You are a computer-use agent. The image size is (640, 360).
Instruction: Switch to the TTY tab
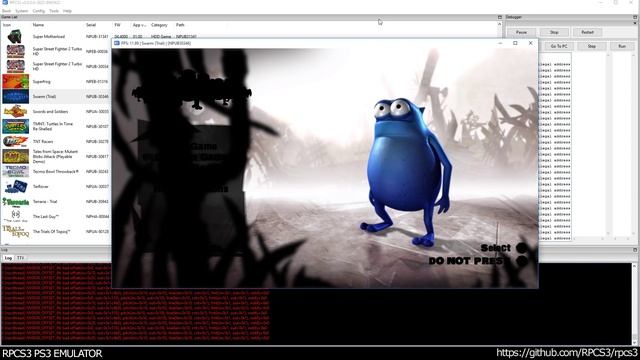point(20,258)
